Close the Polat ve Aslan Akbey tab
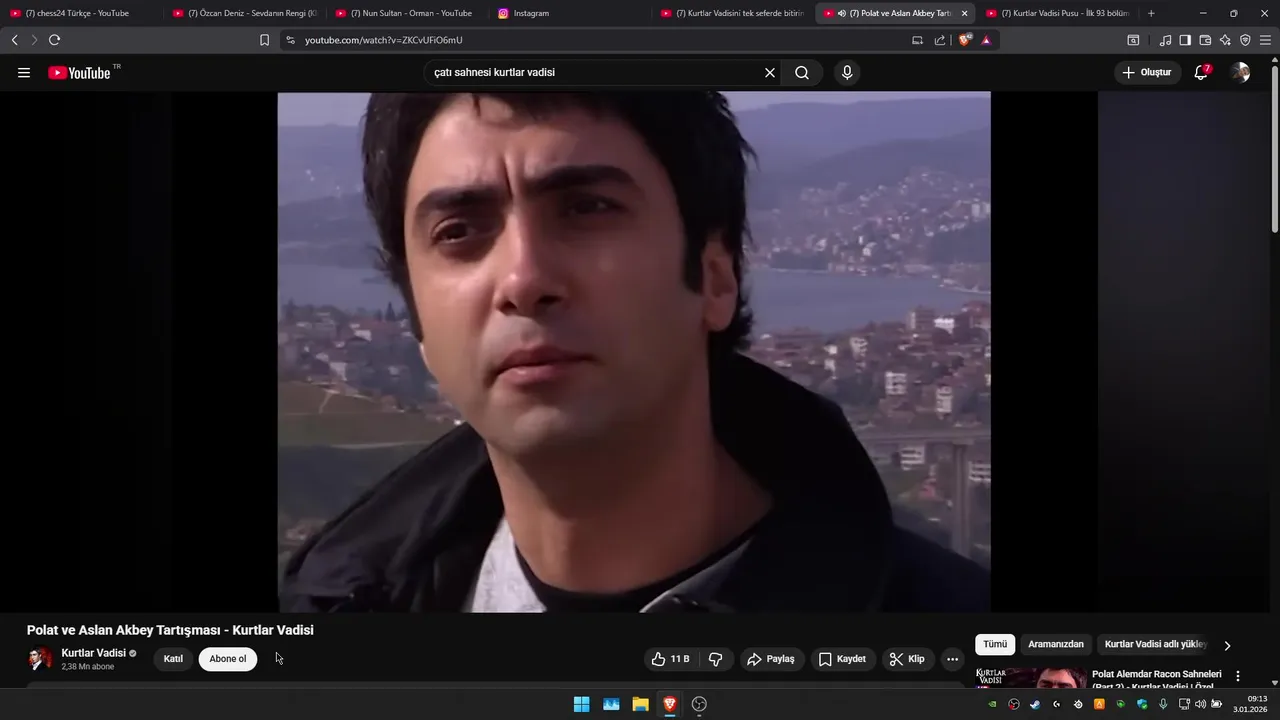 (964, 13)
